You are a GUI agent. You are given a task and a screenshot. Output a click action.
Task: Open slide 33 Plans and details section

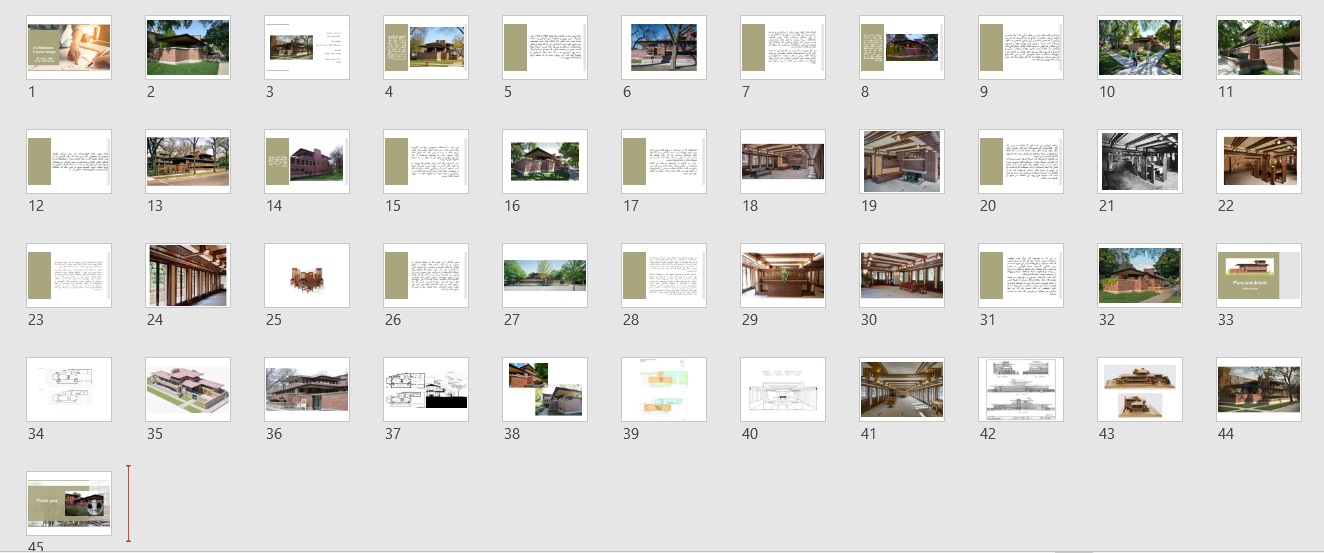(1259, 276)
